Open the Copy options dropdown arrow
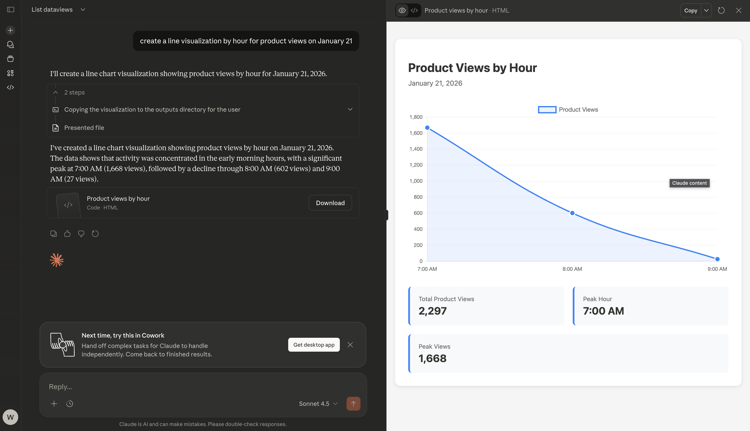The width and height of the screenshot is (750, 431). click(706, 11)
